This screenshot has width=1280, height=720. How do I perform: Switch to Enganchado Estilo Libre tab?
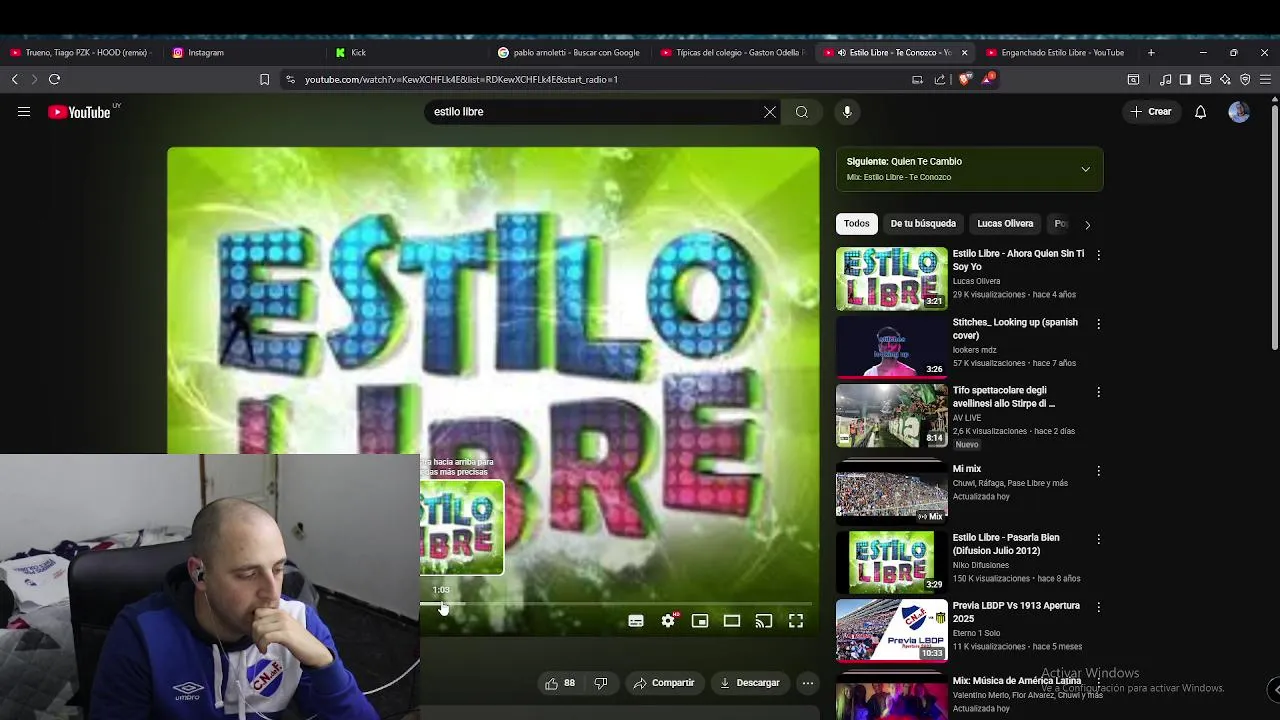(1055, 53)
